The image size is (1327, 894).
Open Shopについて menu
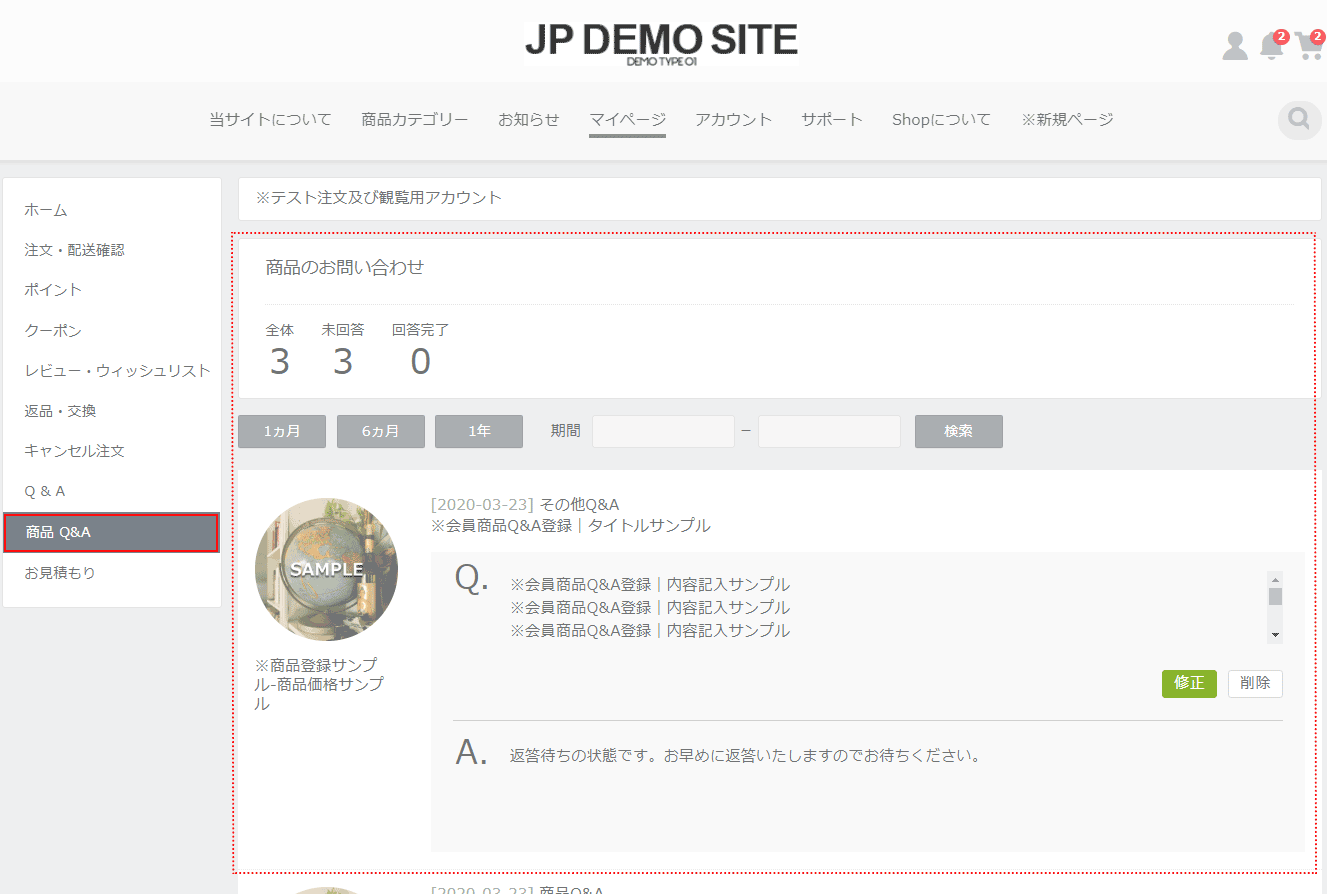(941, 119)
